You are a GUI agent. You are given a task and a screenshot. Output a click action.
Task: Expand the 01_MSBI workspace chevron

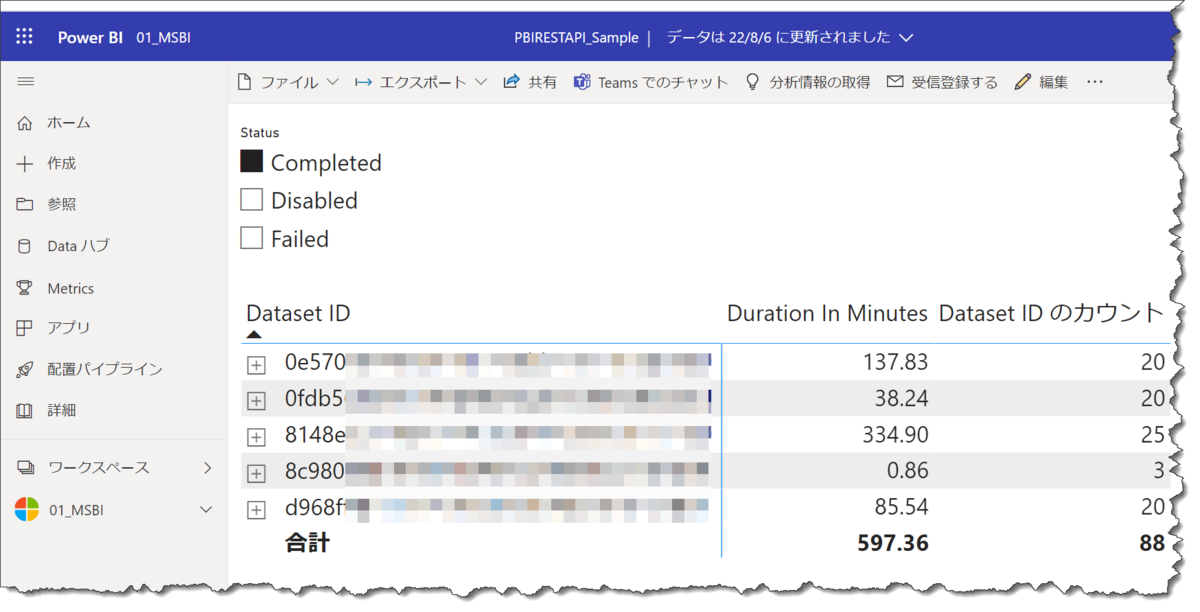pos(206,510)
